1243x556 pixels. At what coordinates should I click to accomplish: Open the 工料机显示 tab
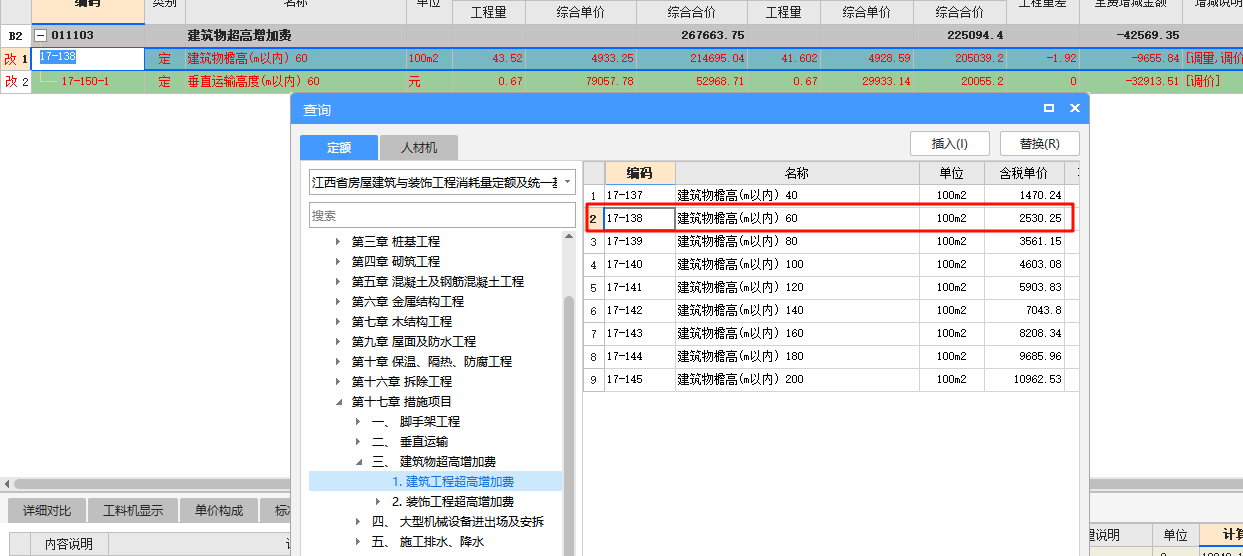[133, 511]
